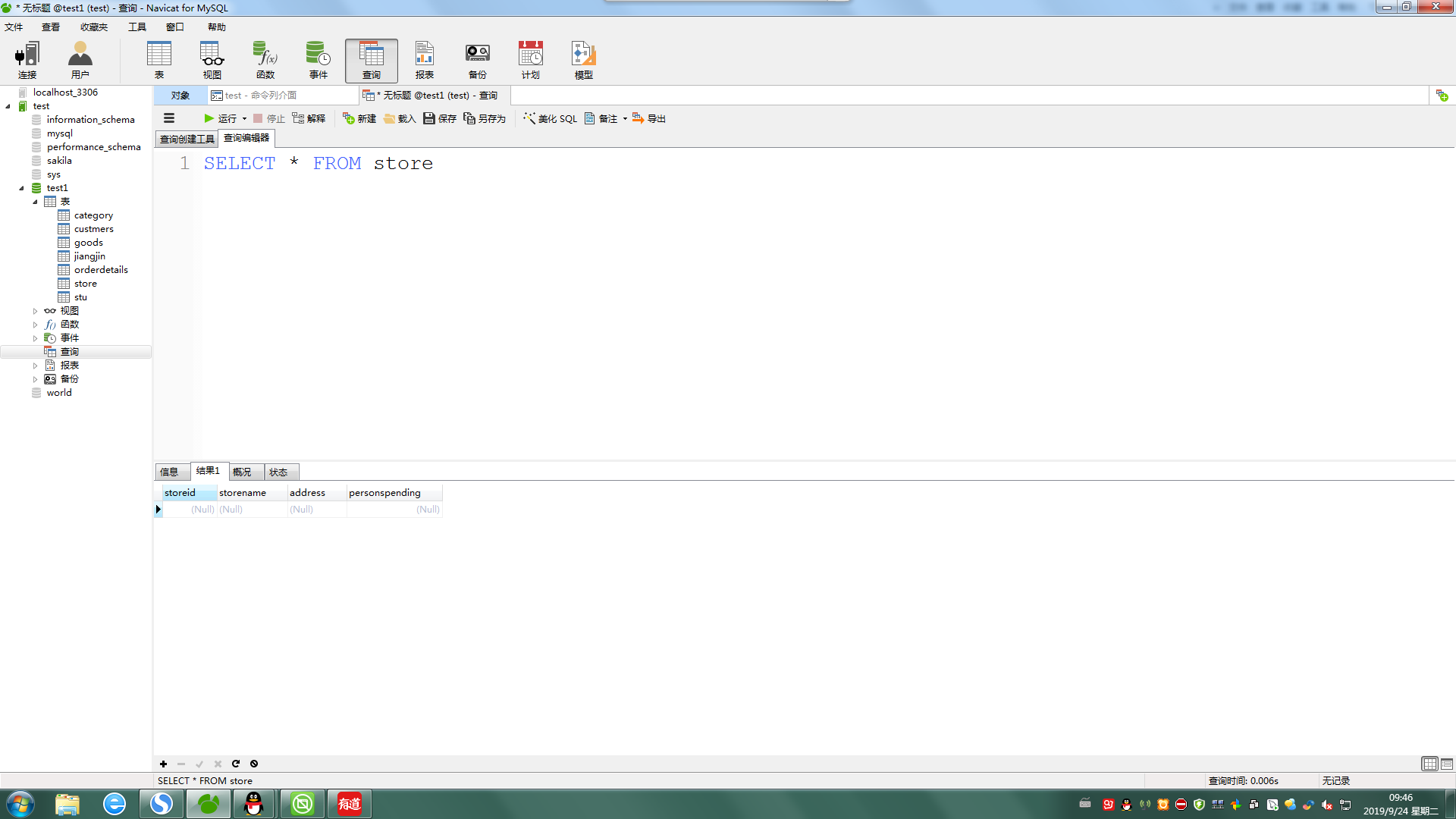Open the Model (模型) toolbar icon
1456x819 pixels.
pos(584,61)
